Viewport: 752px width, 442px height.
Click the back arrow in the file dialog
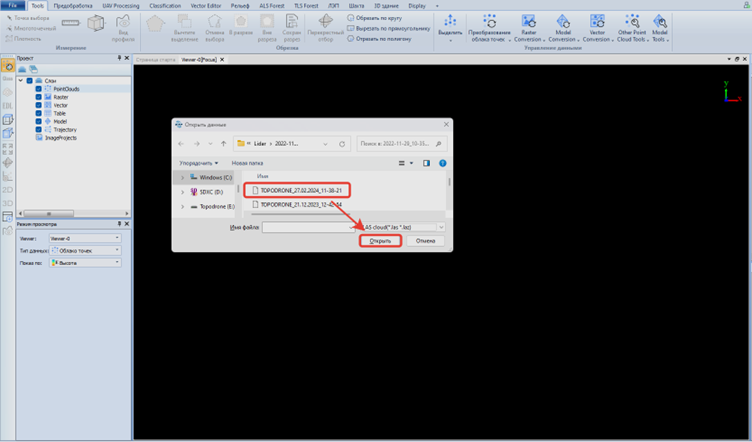tap(181, 144)
